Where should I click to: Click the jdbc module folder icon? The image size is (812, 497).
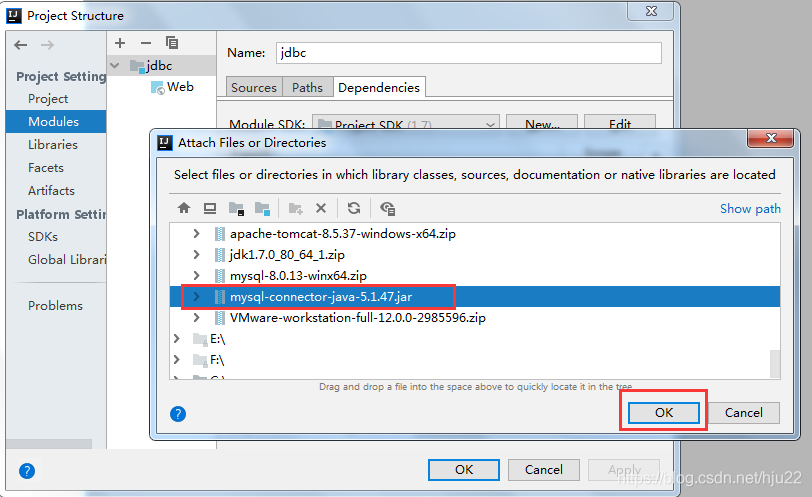(137, 66)
